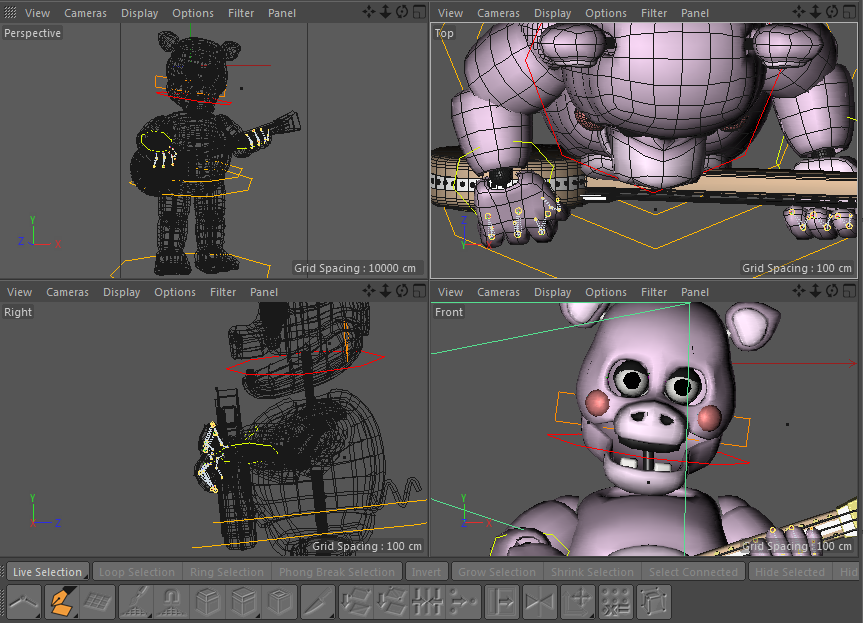The width and height of the screenshot is (863, 623).
Task: Select the Magnet tool icon
Action: click(172, 601)
